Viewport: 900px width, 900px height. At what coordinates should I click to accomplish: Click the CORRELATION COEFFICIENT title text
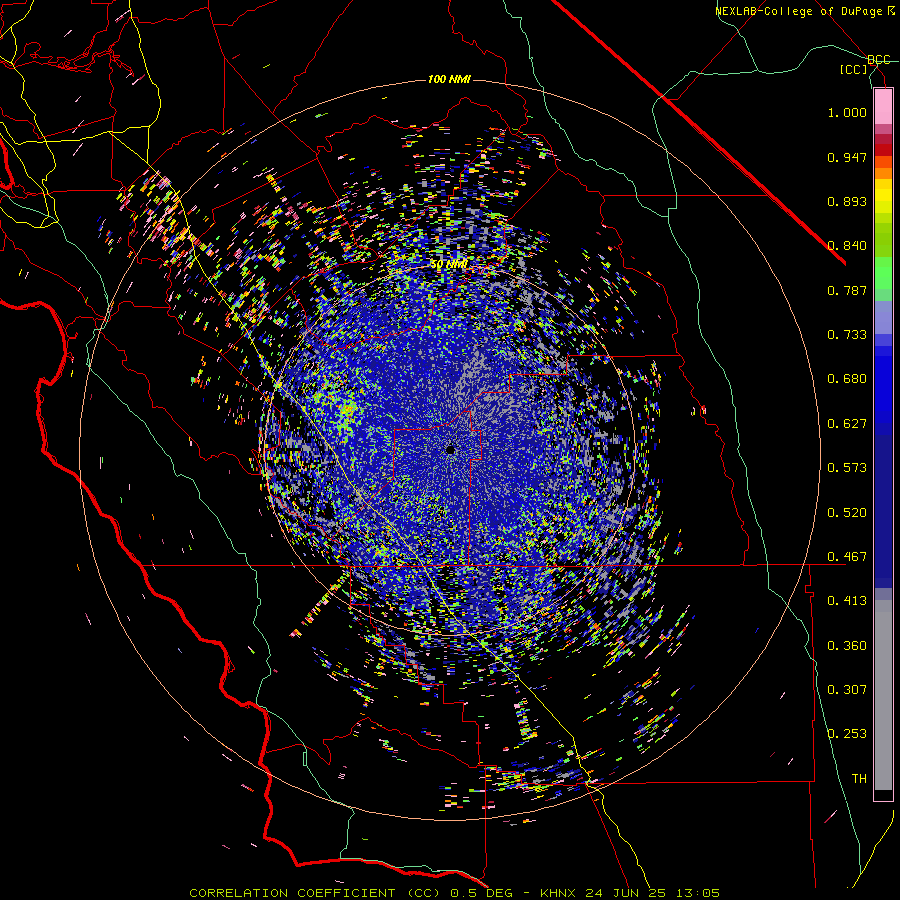292,893
